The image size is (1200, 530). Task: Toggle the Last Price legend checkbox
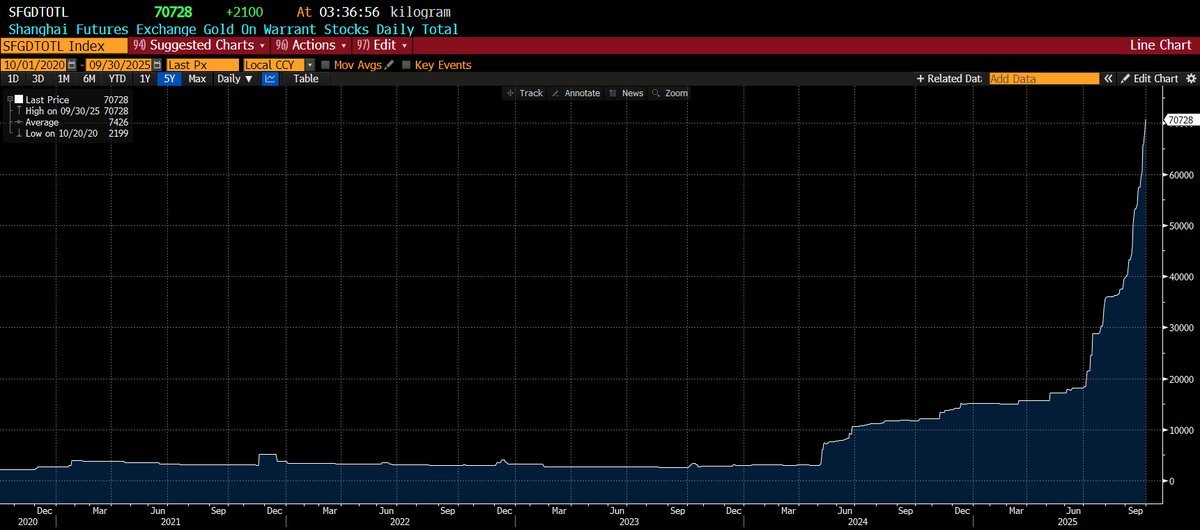pyautogui.click(x=17, y=99)
